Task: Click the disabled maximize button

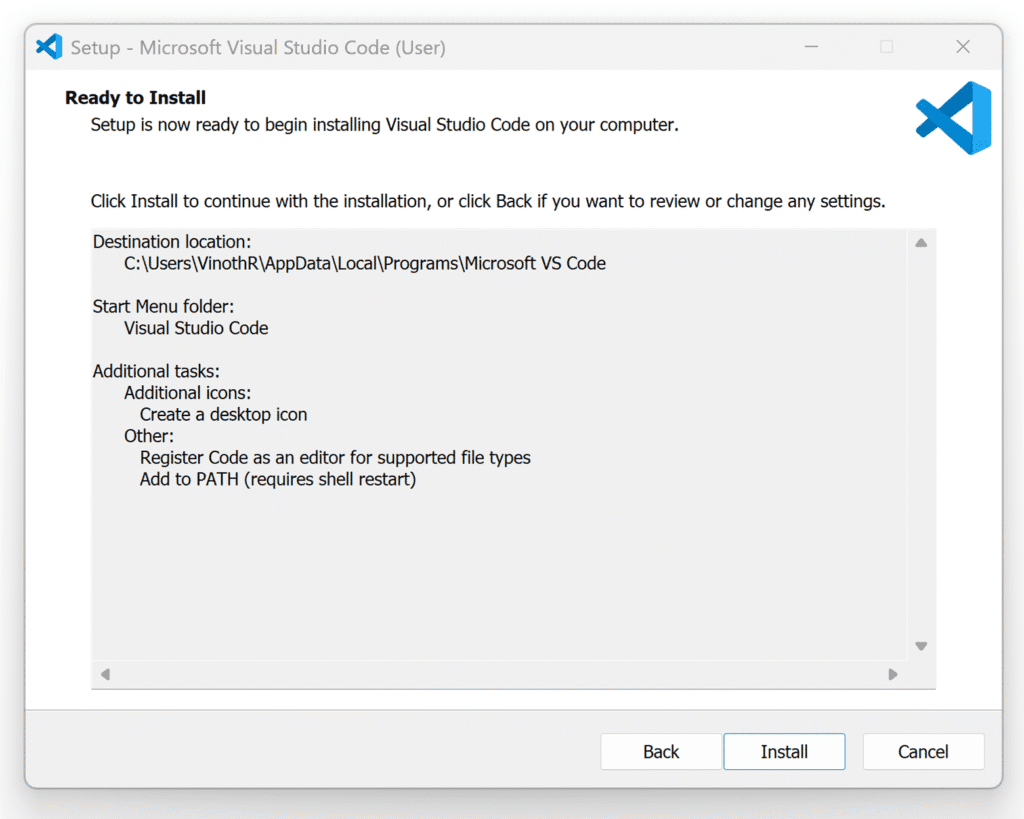Action: [x=886, y=47]
